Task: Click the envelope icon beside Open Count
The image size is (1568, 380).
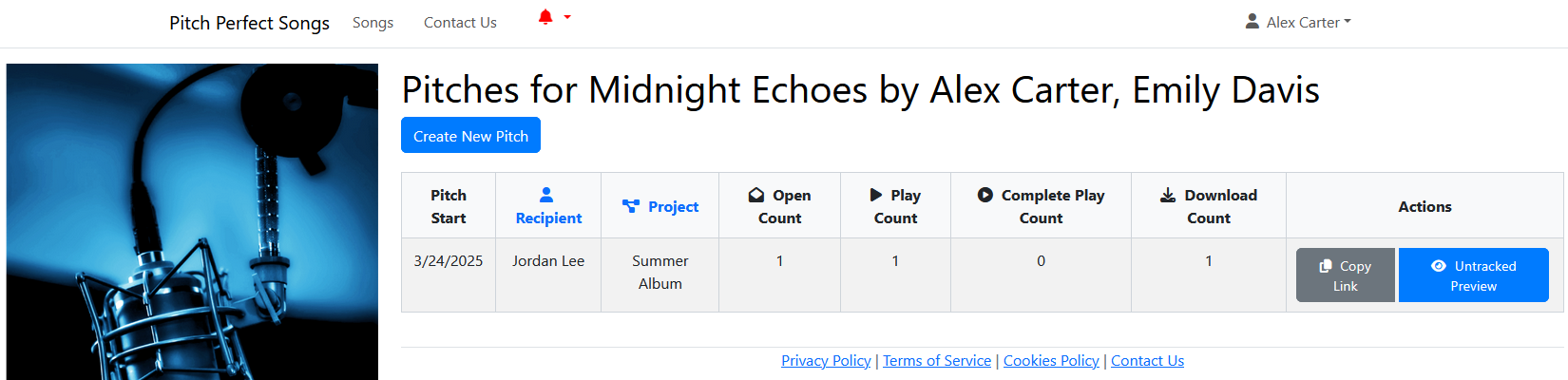Action: pos(756,195)
